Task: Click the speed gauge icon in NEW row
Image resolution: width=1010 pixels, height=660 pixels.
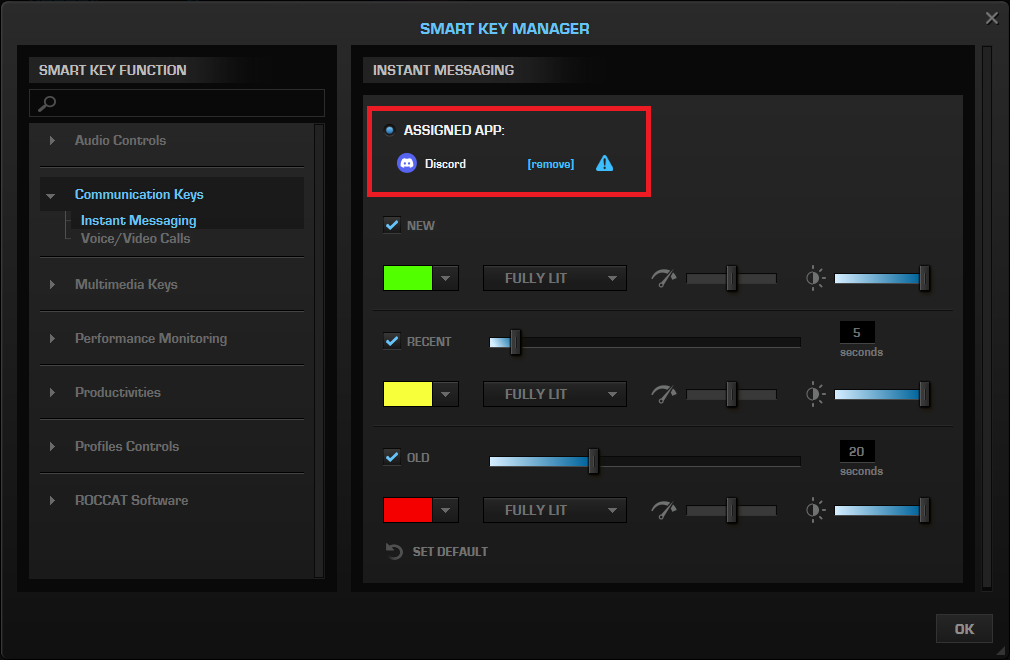Action: coord(663,278)
